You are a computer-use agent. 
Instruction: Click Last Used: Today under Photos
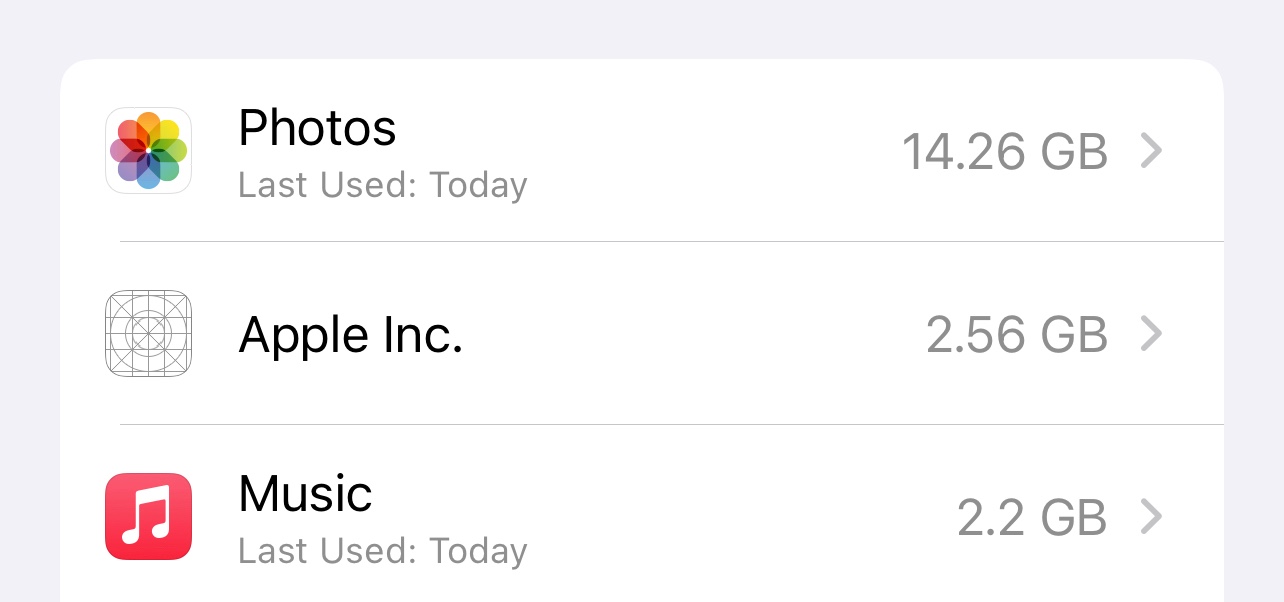pos(383,185)
